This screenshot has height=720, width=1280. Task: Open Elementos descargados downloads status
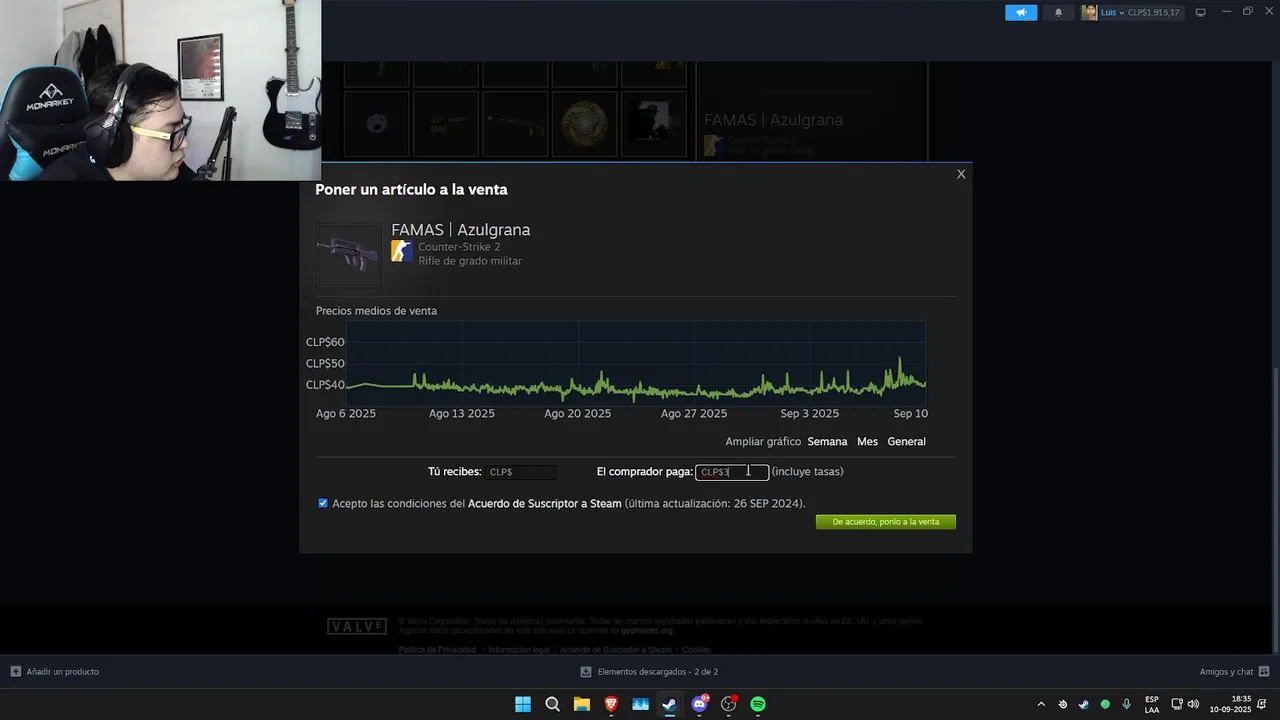coord(650,671)
